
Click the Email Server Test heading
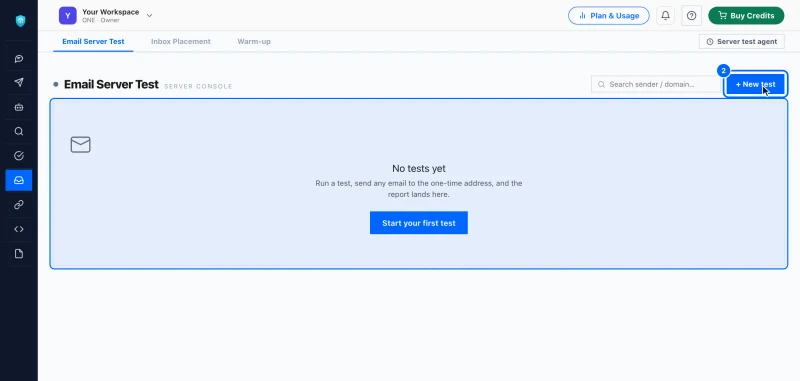coord(111,85)
